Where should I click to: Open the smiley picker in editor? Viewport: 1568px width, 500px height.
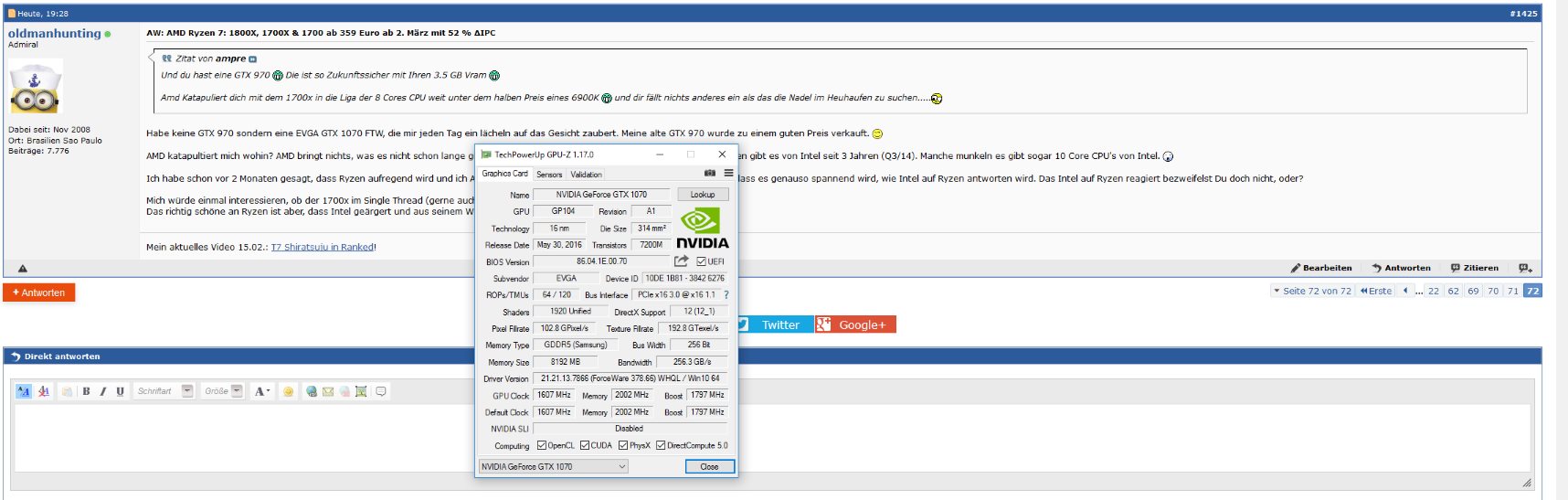288,391
